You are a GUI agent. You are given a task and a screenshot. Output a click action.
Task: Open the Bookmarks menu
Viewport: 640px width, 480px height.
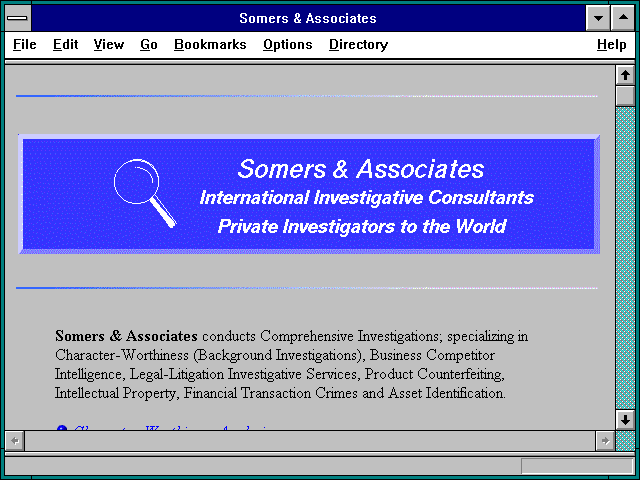pos(210,44)
